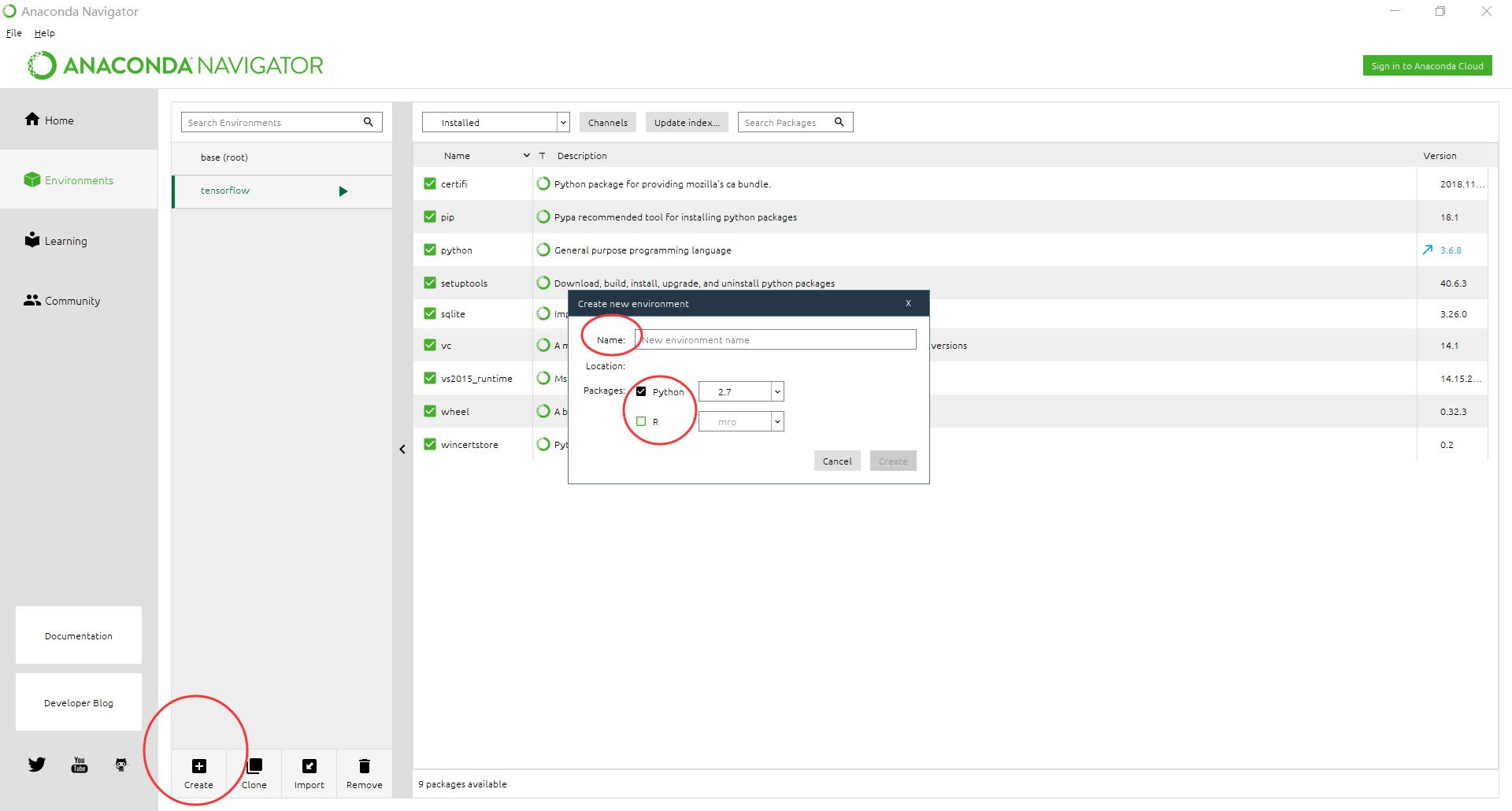Image resolution: width=1512 pixels, height=811 pixels.
Task: Toggle the sqlite package checkbox
Action: click(430, 313)
